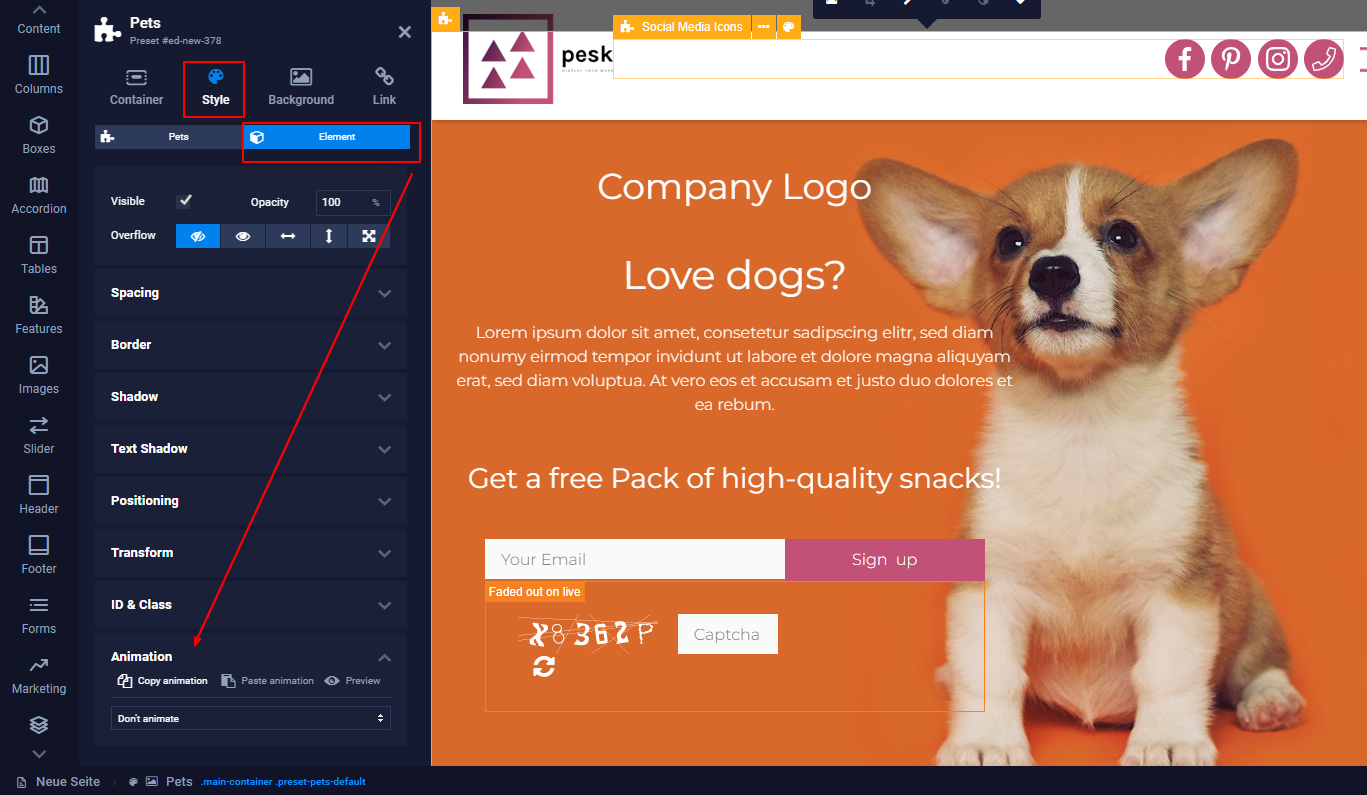Open the Columns panel in sidebar
This screenshot has height=795, width=1367.
38,75
